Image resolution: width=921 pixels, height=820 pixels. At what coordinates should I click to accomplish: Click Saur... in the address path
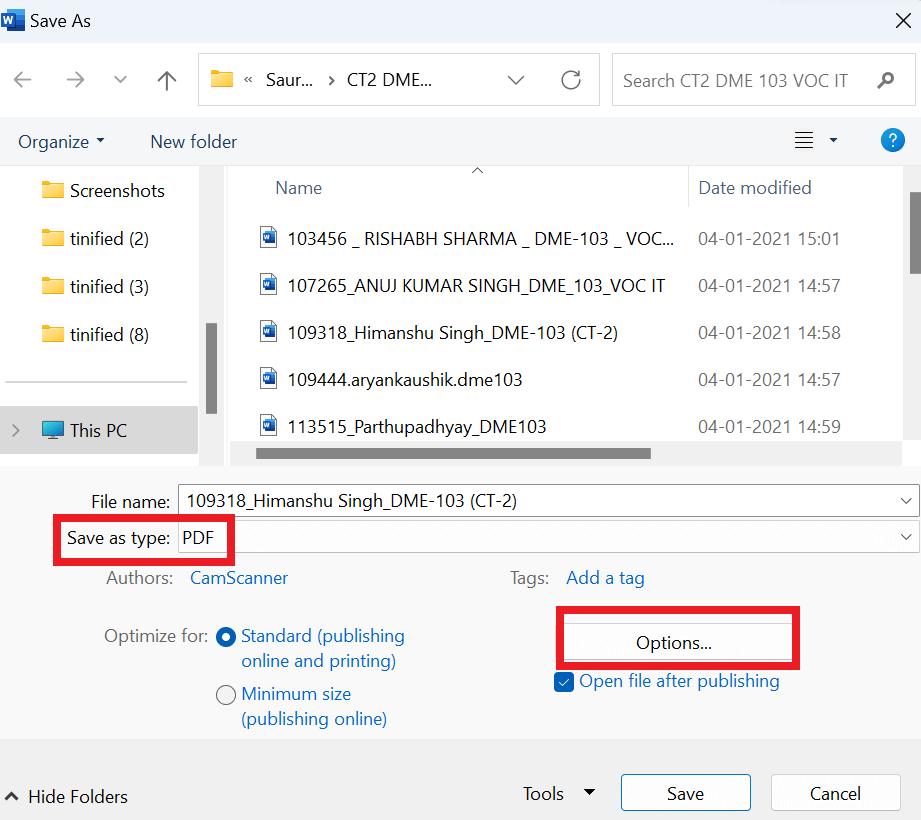coord(289,80)
